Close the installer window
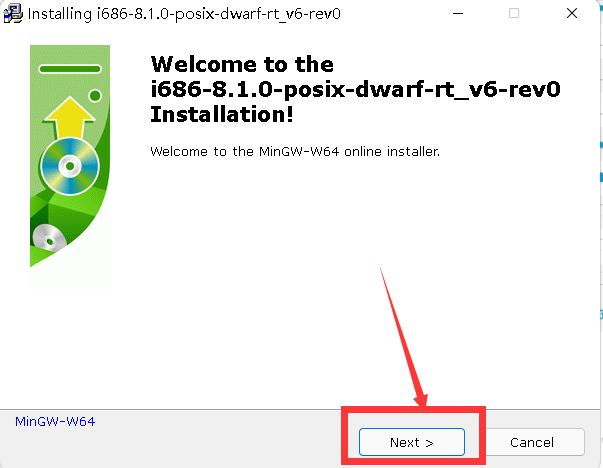 [x=572, y=13]
